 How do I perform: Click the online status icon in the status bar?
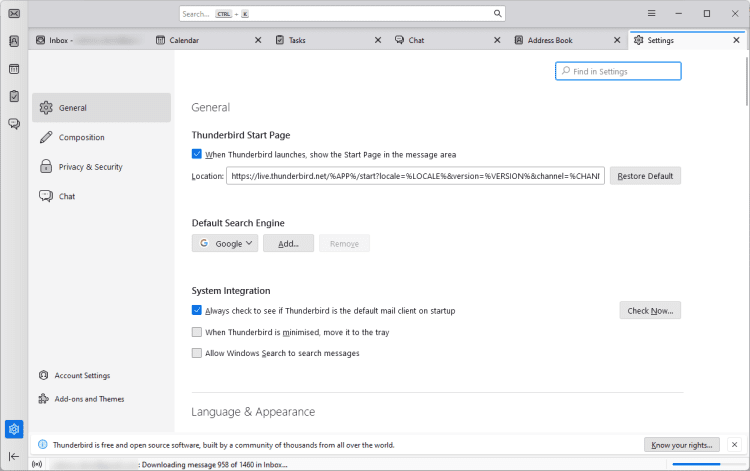[37, 464]
